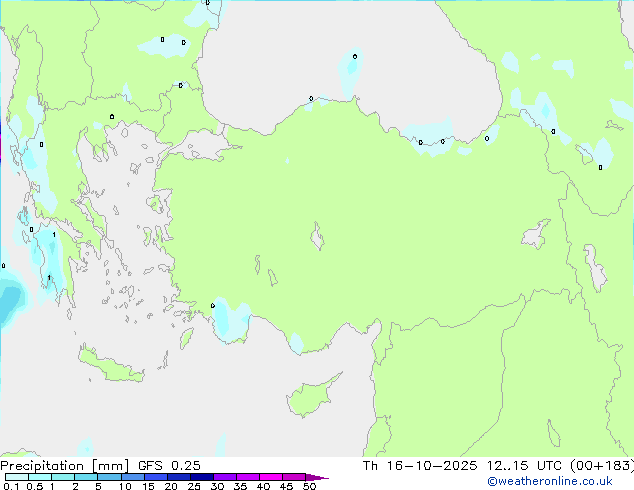Screen dimensions: 634x490
Task: Click the '25' legend scale label
Action: click(x=194, y=486)
